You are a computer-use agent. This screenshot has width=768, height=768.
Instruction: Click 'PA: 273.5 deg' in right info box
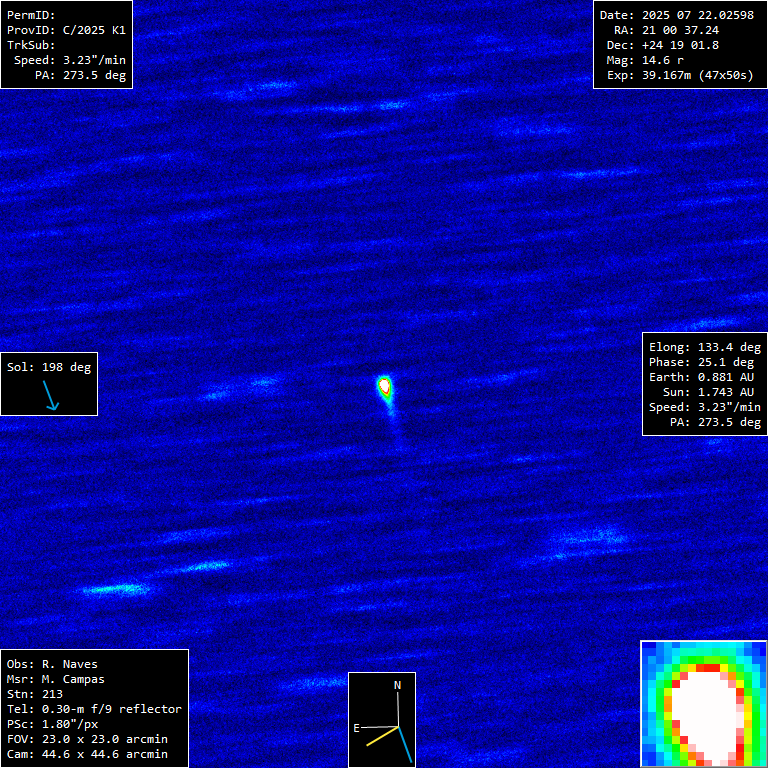(x=716, y=422)
